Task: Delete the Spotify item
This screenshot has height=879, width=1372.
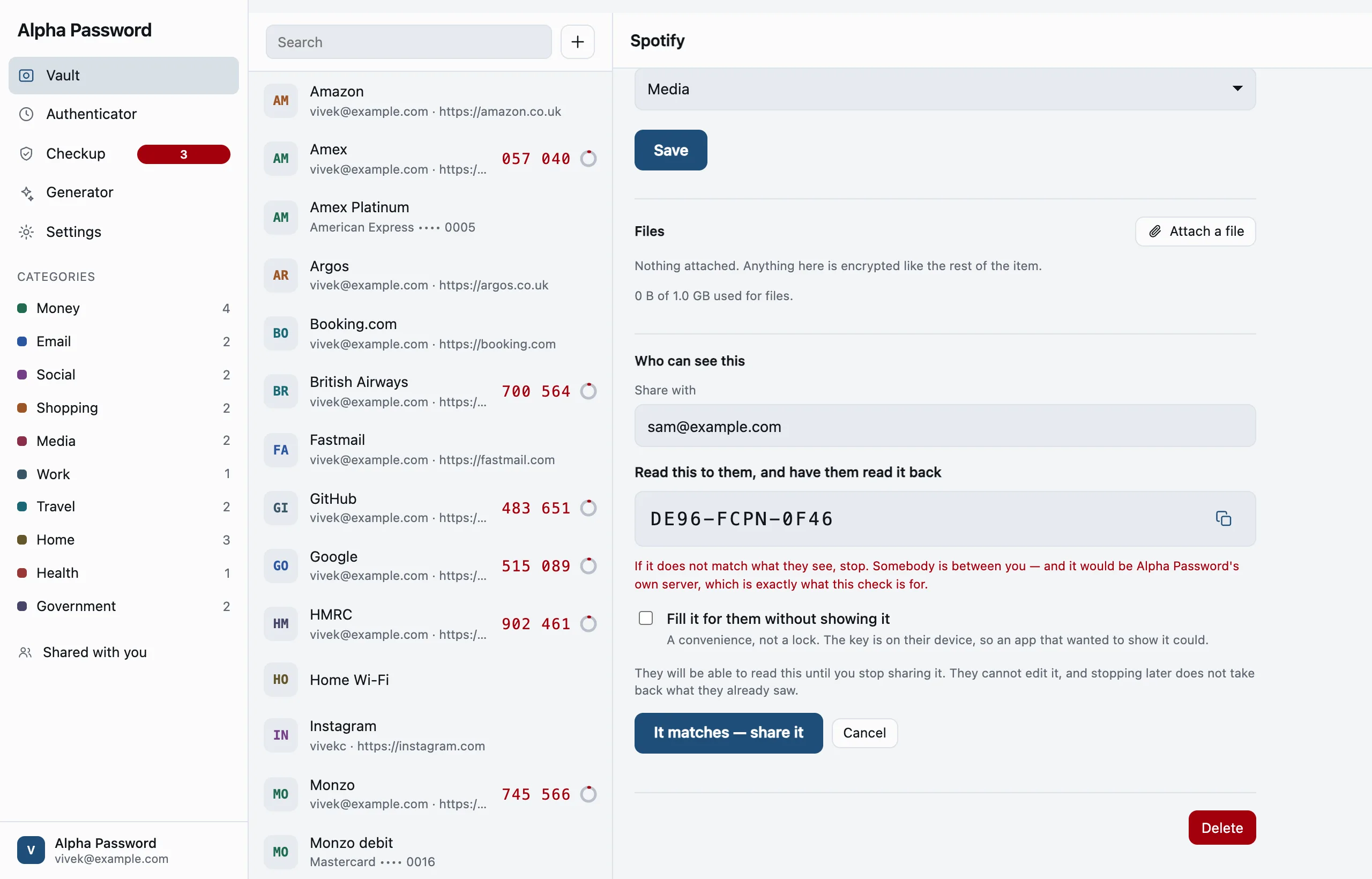Action: [x=1222, y=828]
